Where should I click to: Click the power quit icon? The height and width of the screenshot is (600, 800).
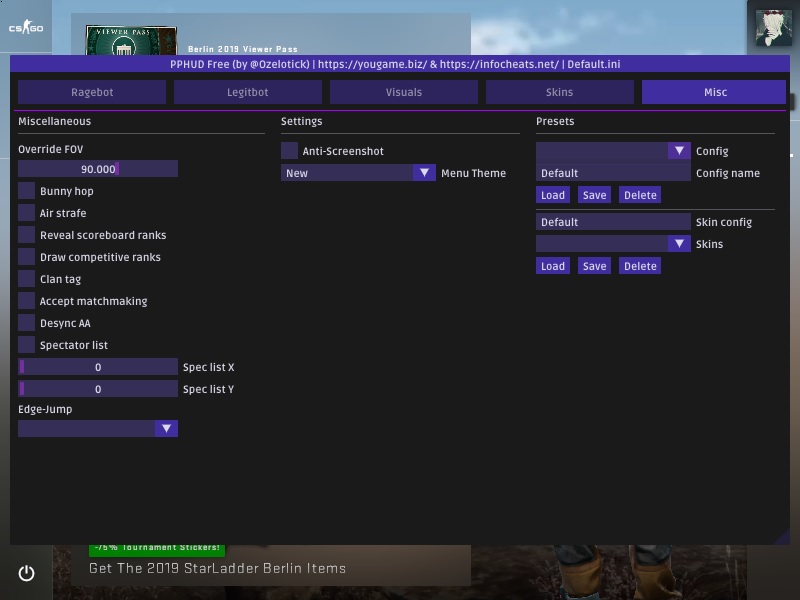click(x=27, y=573)
